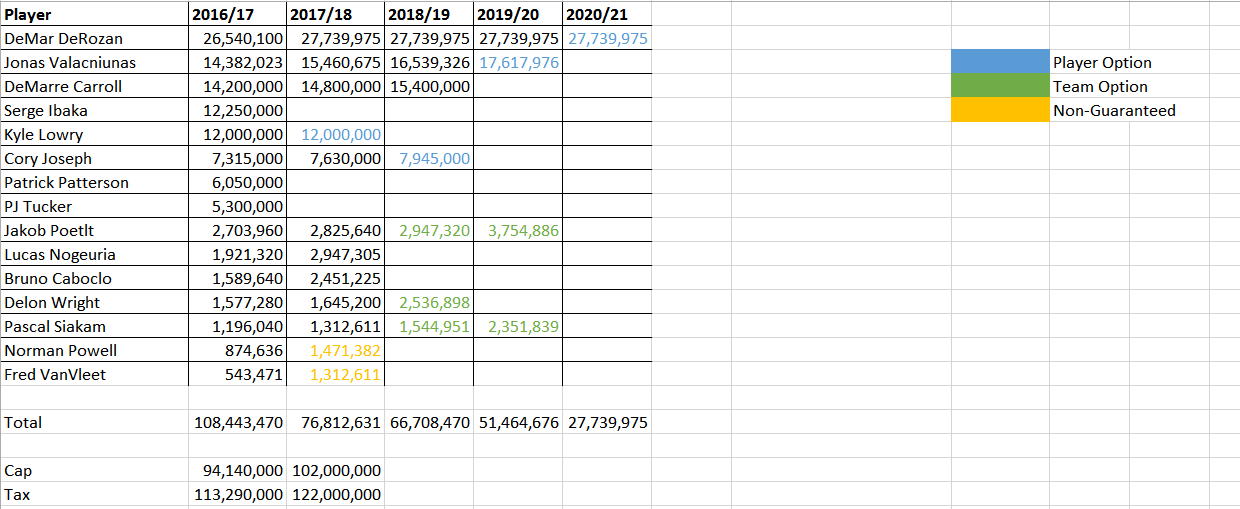Screen dimensions: 1240x509
Task: Select the blue Player Option color cell
Action: pyautogui.click(x=1000, y=62)
